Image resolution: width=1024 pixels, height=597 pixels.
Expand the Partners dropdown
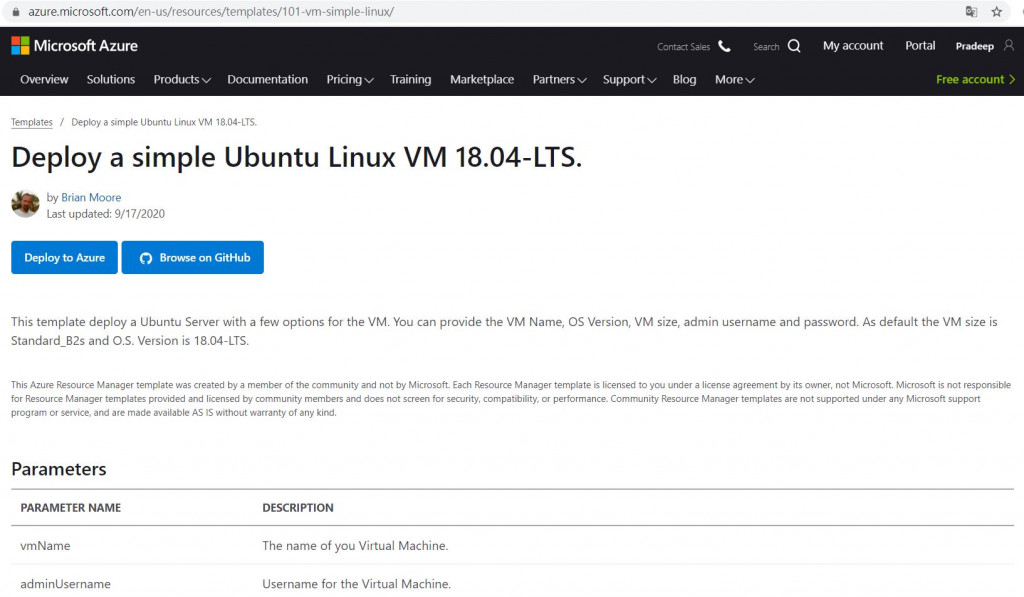click(559, 80)
